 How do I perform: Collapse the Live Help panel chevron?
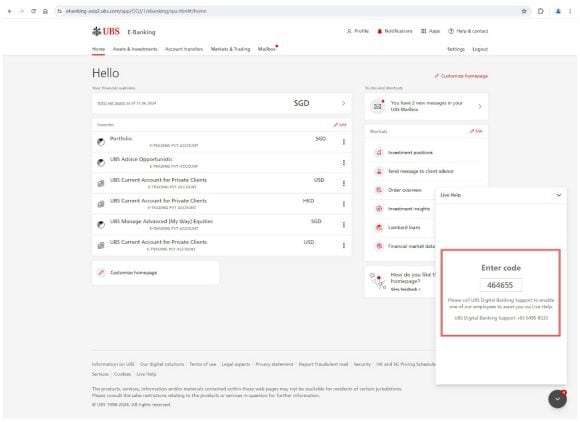(559, 195)
